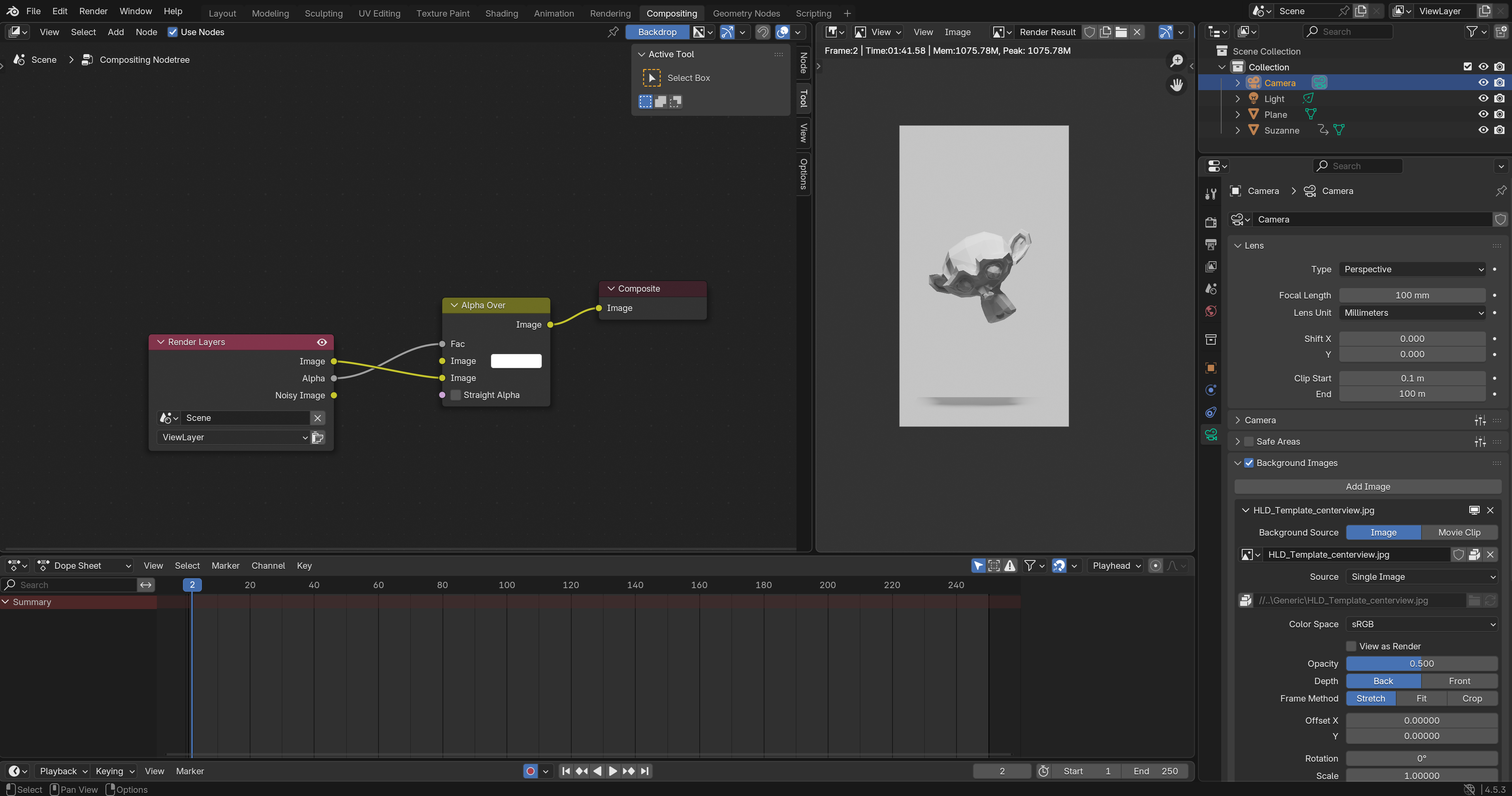Jump to the timeline end frame
The width and height of the screenshot is (1512, 796).
644,771
